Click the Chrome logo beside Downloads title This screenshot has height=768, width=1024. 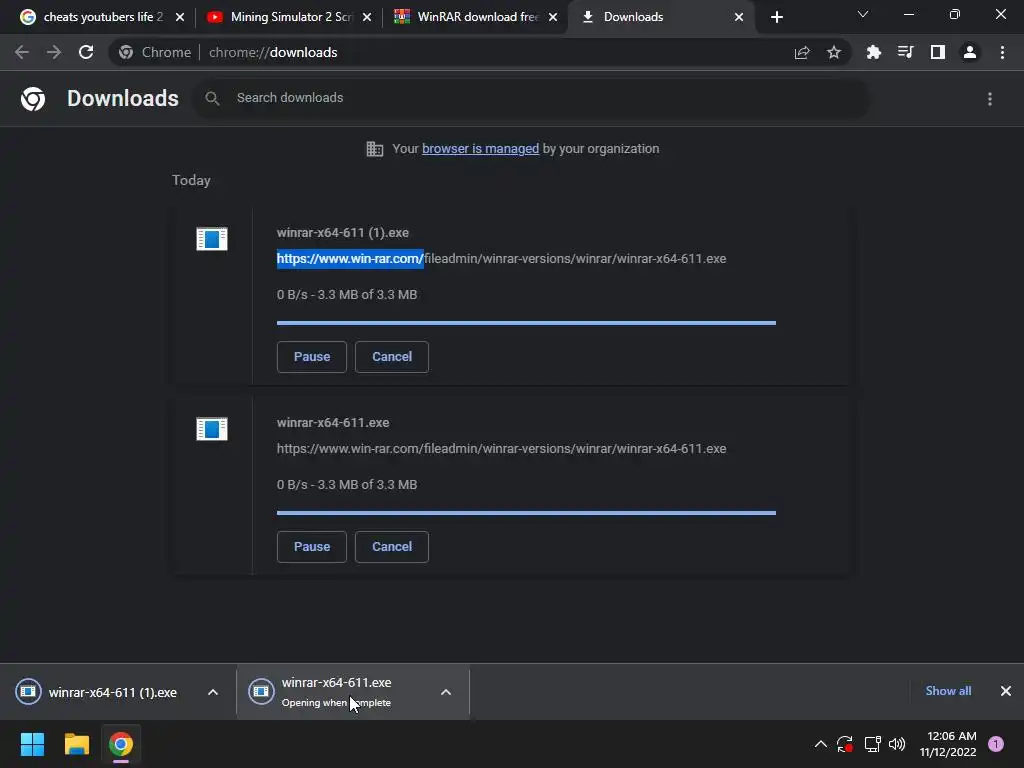coord(33,99)
